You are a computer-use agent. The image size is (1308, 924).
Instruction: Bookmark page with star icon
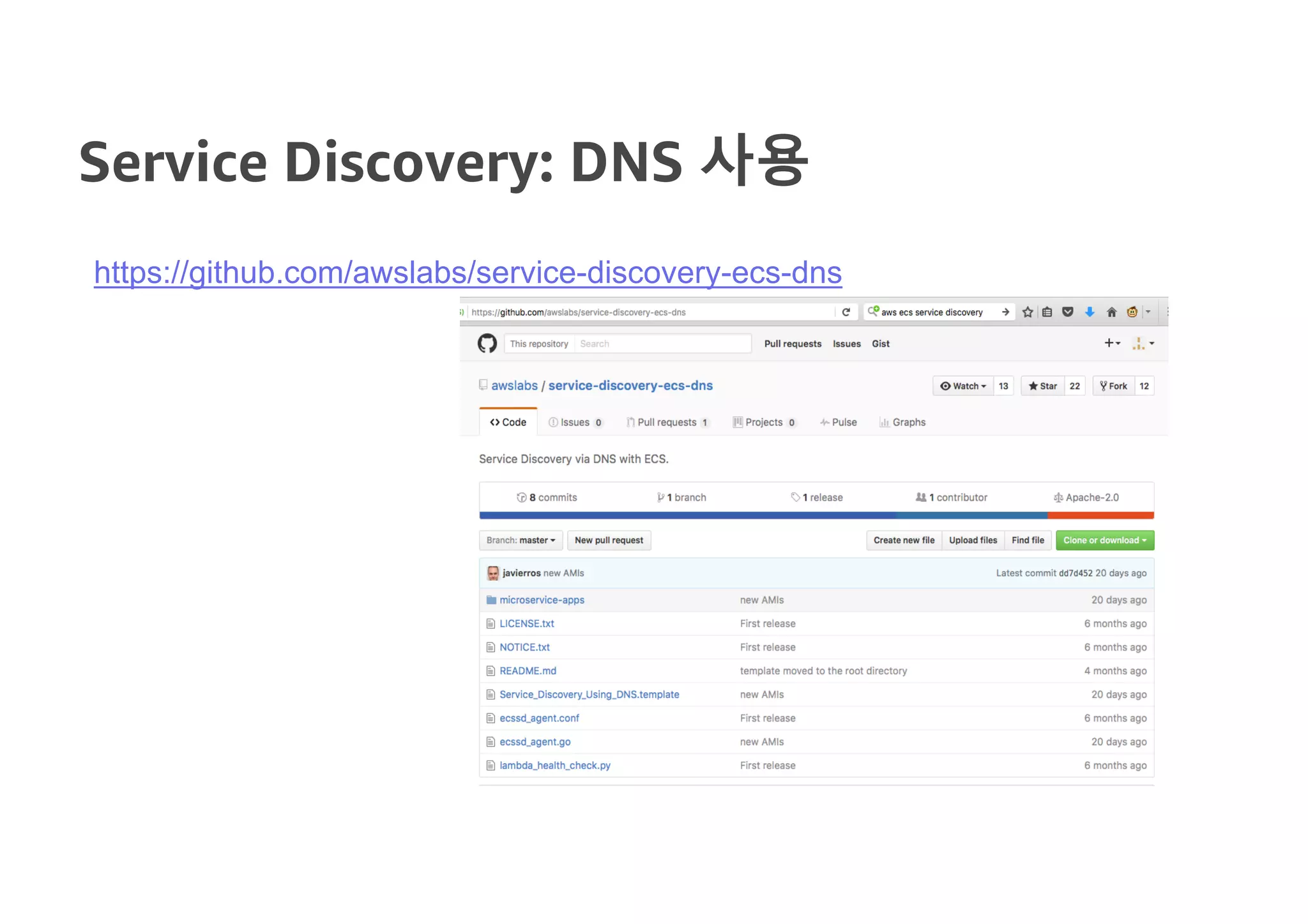click(x=1027, y=312)
